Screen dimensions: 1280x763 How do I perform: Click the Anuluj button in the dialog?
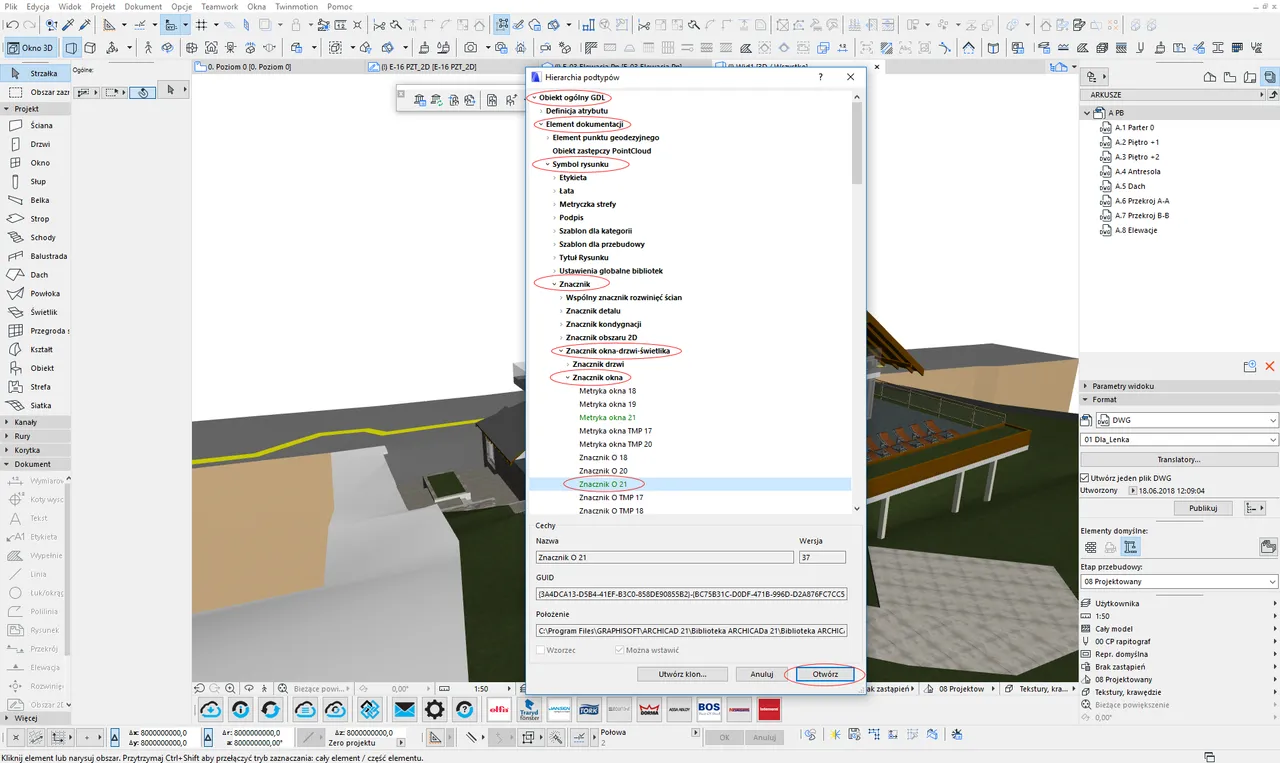tap(762, 674)
